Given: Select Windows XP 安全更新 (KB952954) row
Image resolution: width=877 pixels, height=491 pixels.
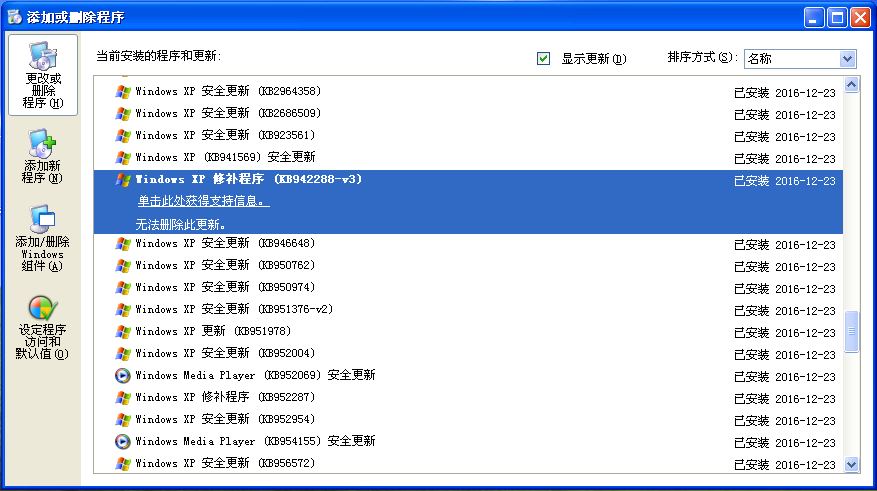Looking at the screenshot, I should (468, 419).
